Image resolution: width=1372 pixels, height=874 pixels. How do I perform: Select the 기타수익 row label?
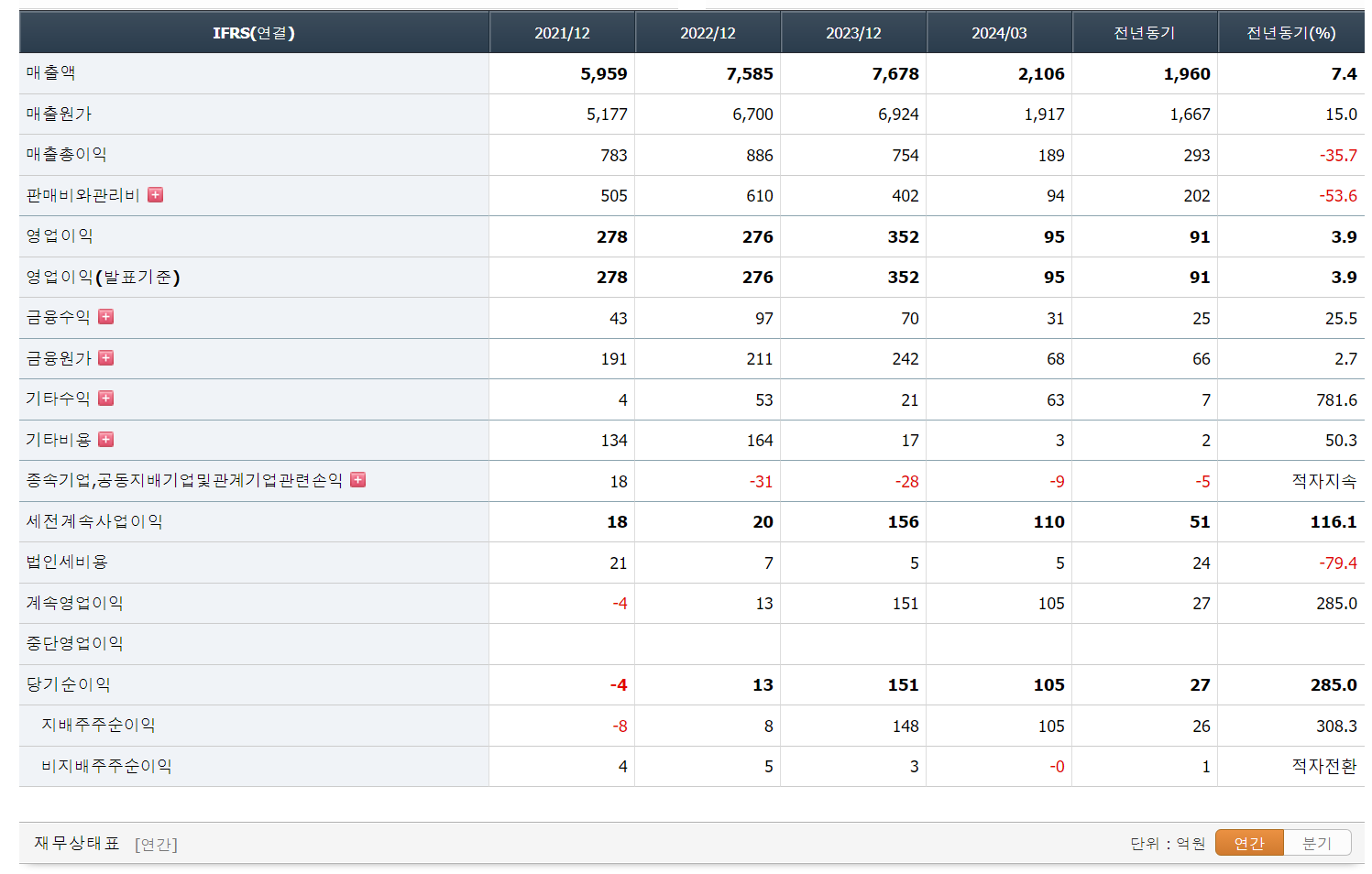point(59,399)
